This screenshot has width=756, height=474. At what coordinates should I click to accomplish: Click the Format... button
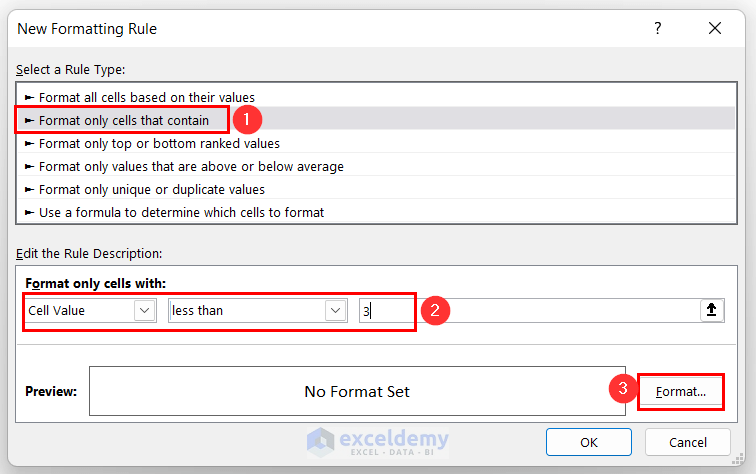point(681,392)
